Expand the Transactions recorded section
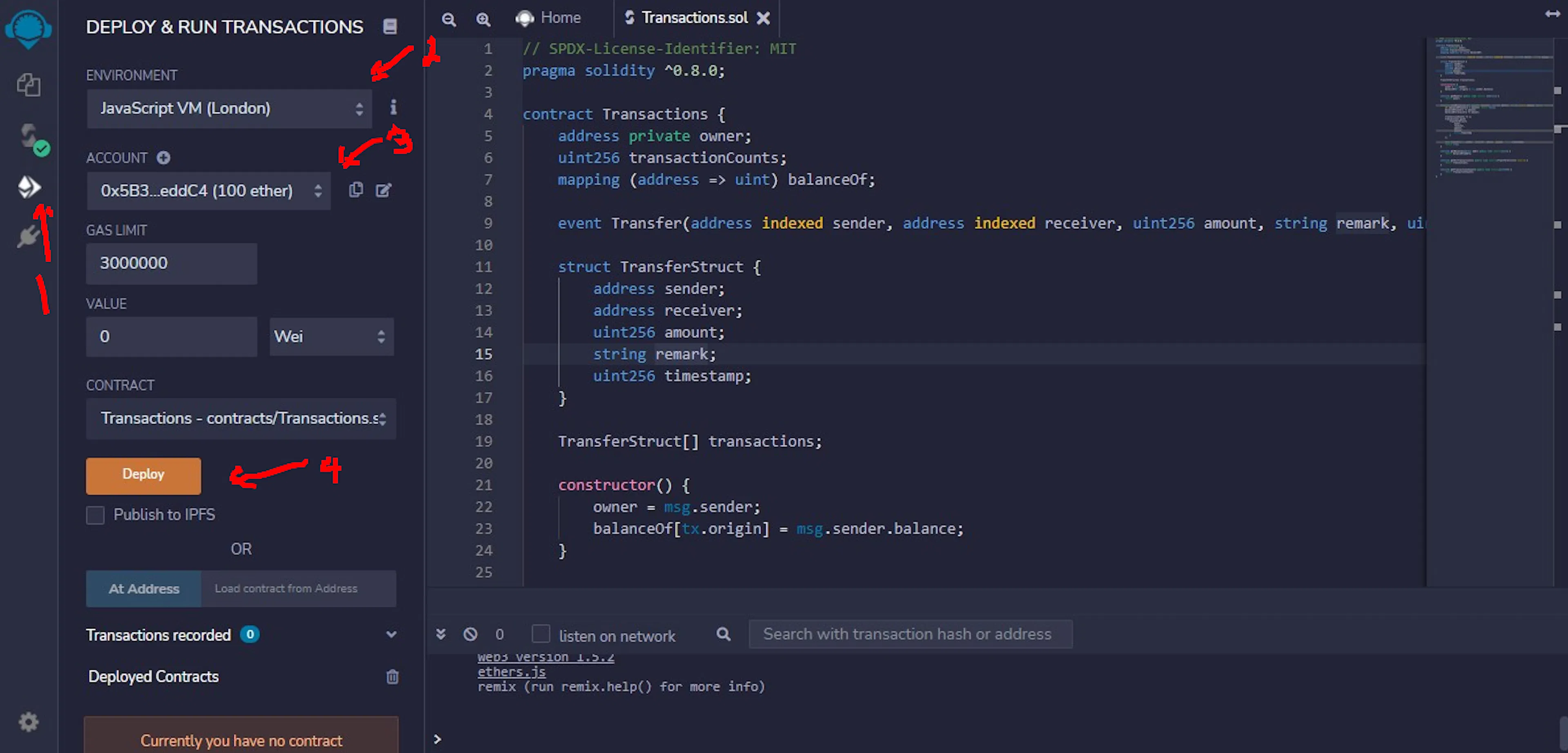 [392, 634]
